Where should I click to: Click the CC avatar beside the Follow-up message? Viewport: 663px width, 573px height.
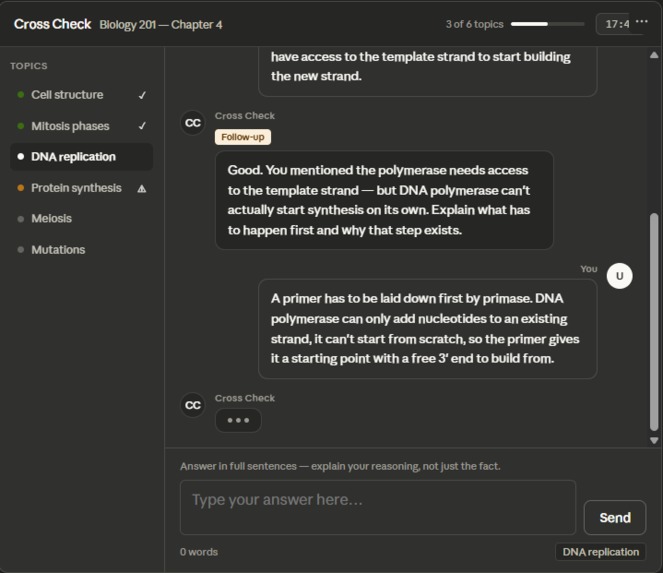(193, 123)
